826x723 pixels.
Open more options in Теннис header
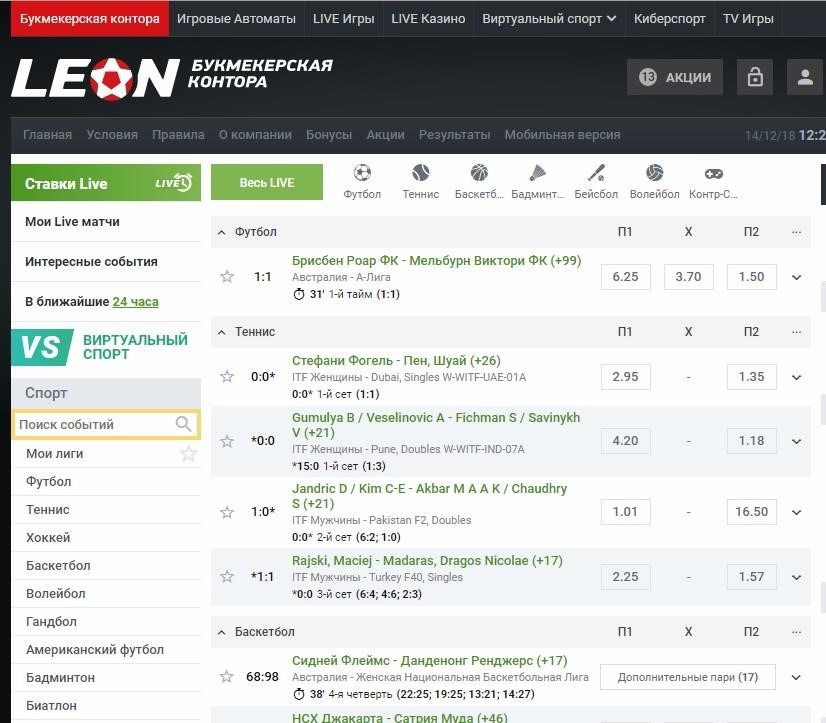click(x=796, y=332)
